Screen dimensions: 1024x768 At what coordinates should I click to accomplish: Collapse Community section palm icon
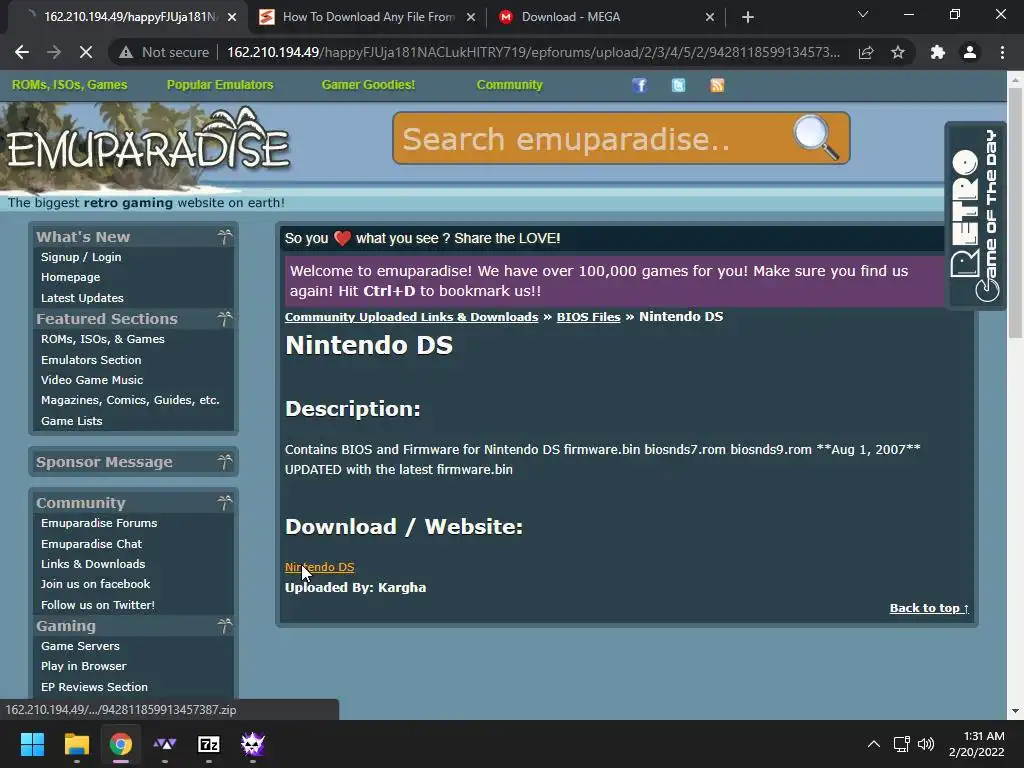click(x=225, y=502)
